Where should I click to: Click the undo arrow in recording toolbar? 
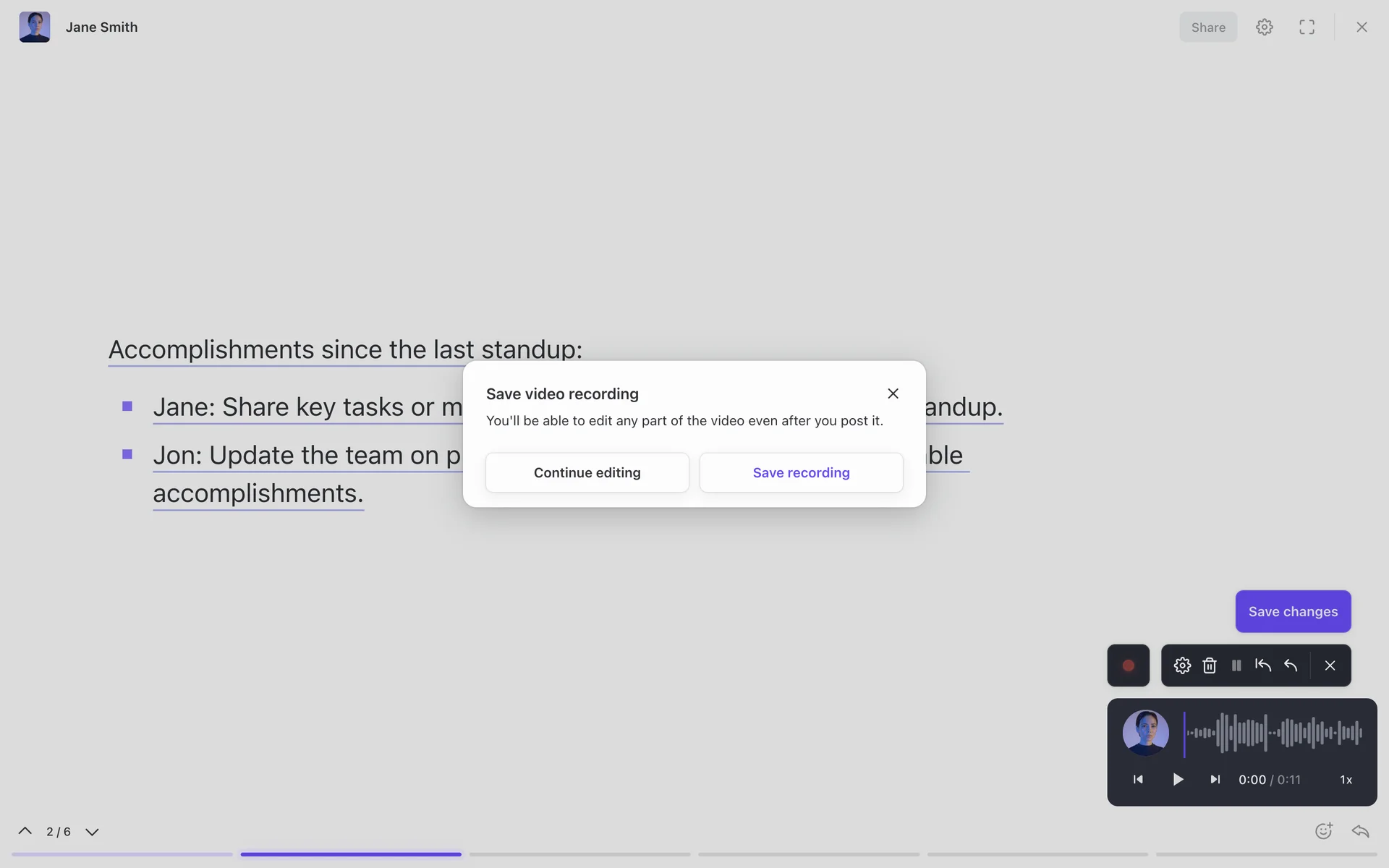pyautogui.click(x=1291, y=665)
